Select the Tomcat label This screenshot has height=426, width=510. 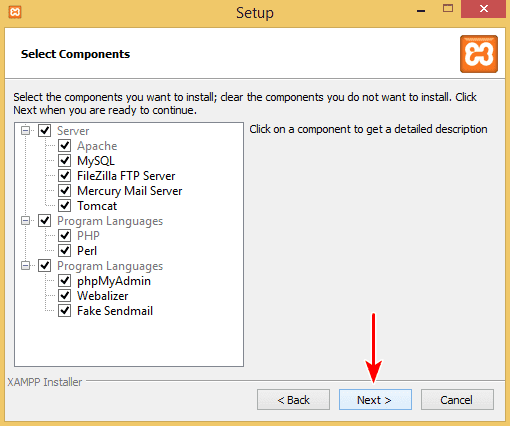pos(97,206)
